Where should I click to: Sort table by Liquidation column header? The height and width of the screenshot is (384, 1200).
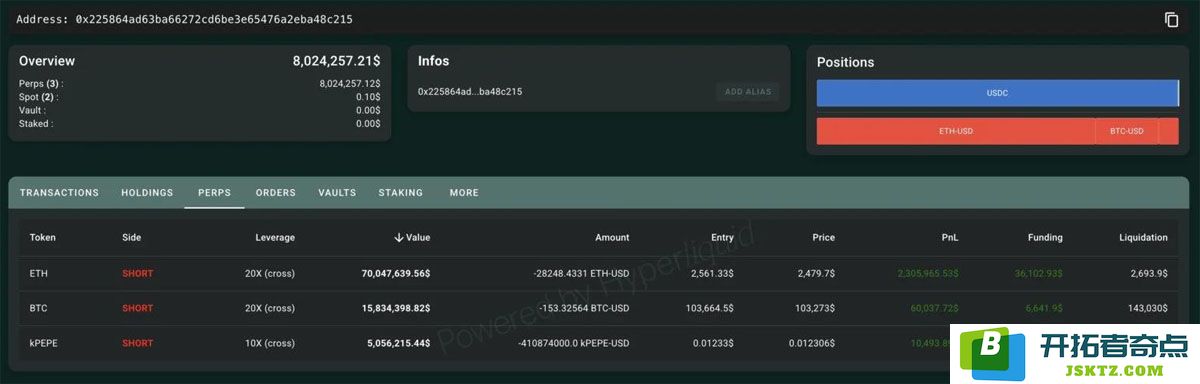click(1143, 238)
